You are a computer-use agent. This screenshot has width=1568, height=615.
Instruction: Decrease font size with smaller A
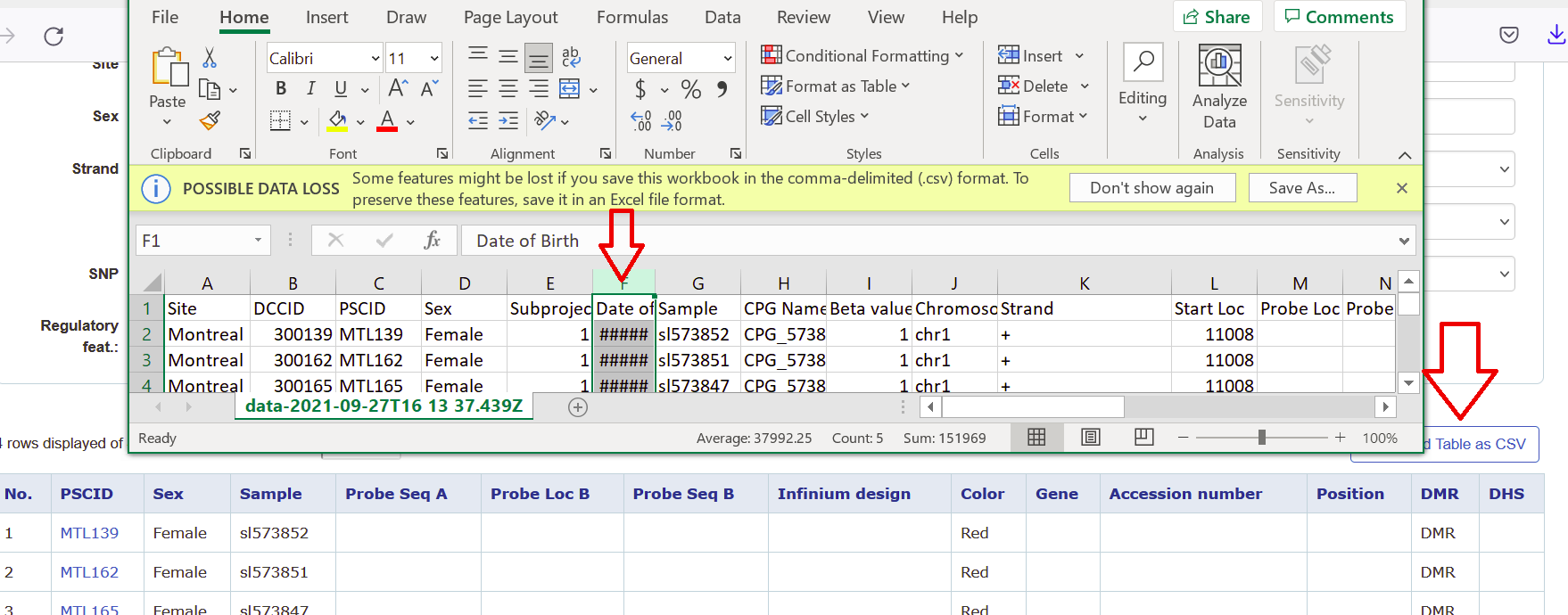point(429,88)
